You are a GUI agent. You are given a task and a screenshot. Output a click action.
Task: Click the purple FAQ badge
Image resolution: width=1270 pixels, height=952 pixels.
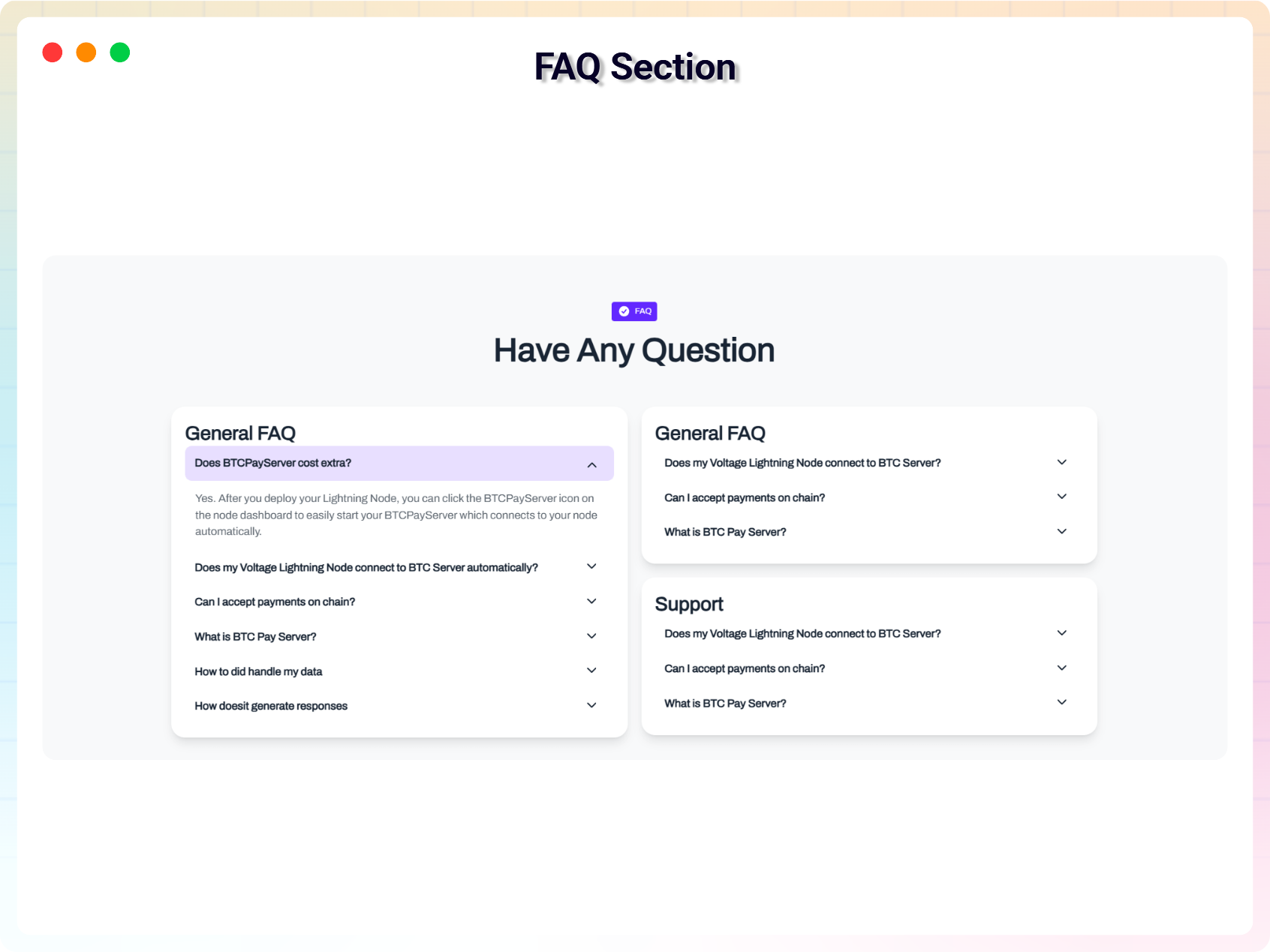634,311
